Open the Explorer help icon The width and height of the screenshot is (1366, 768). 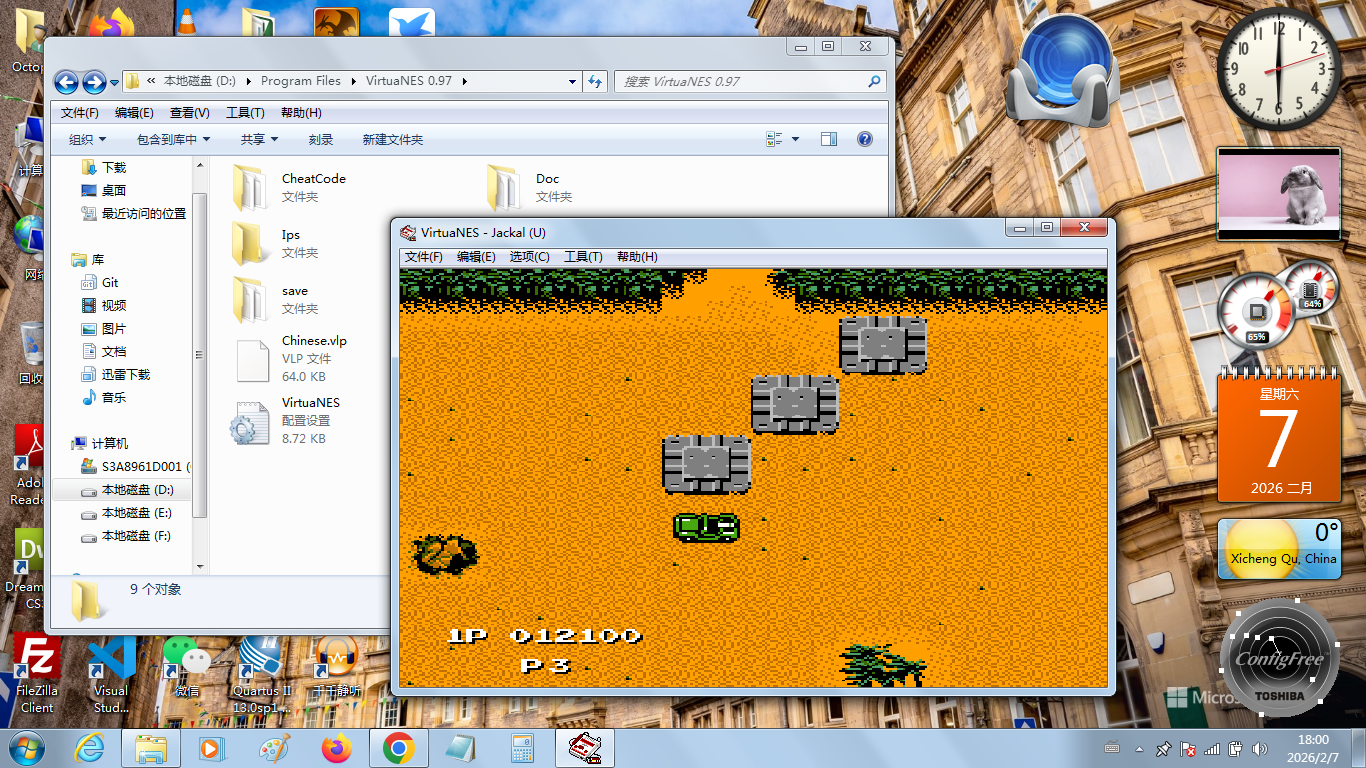point(865,140)
